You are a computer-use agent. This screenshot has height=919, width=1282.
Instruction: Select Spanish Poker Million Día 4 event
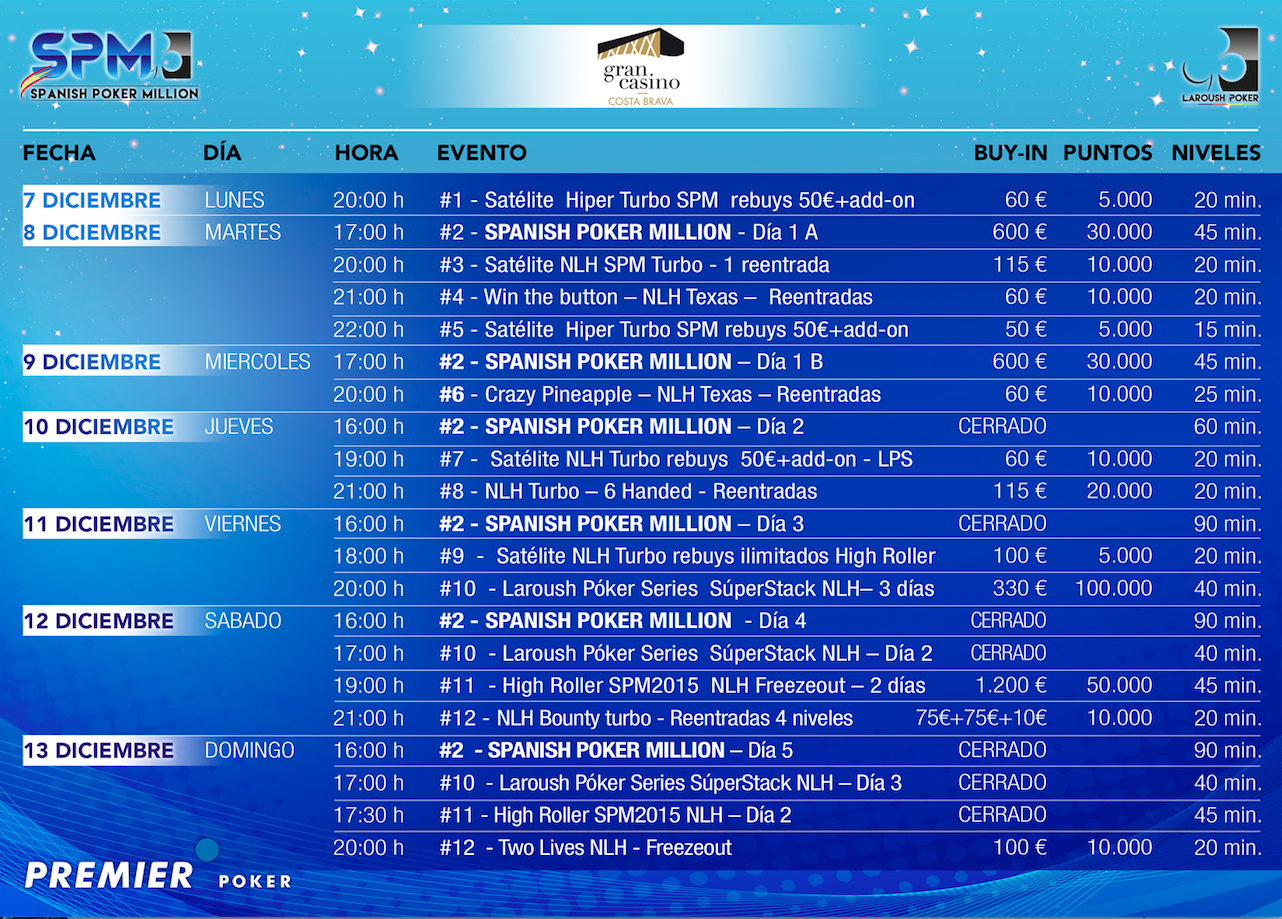622,621
